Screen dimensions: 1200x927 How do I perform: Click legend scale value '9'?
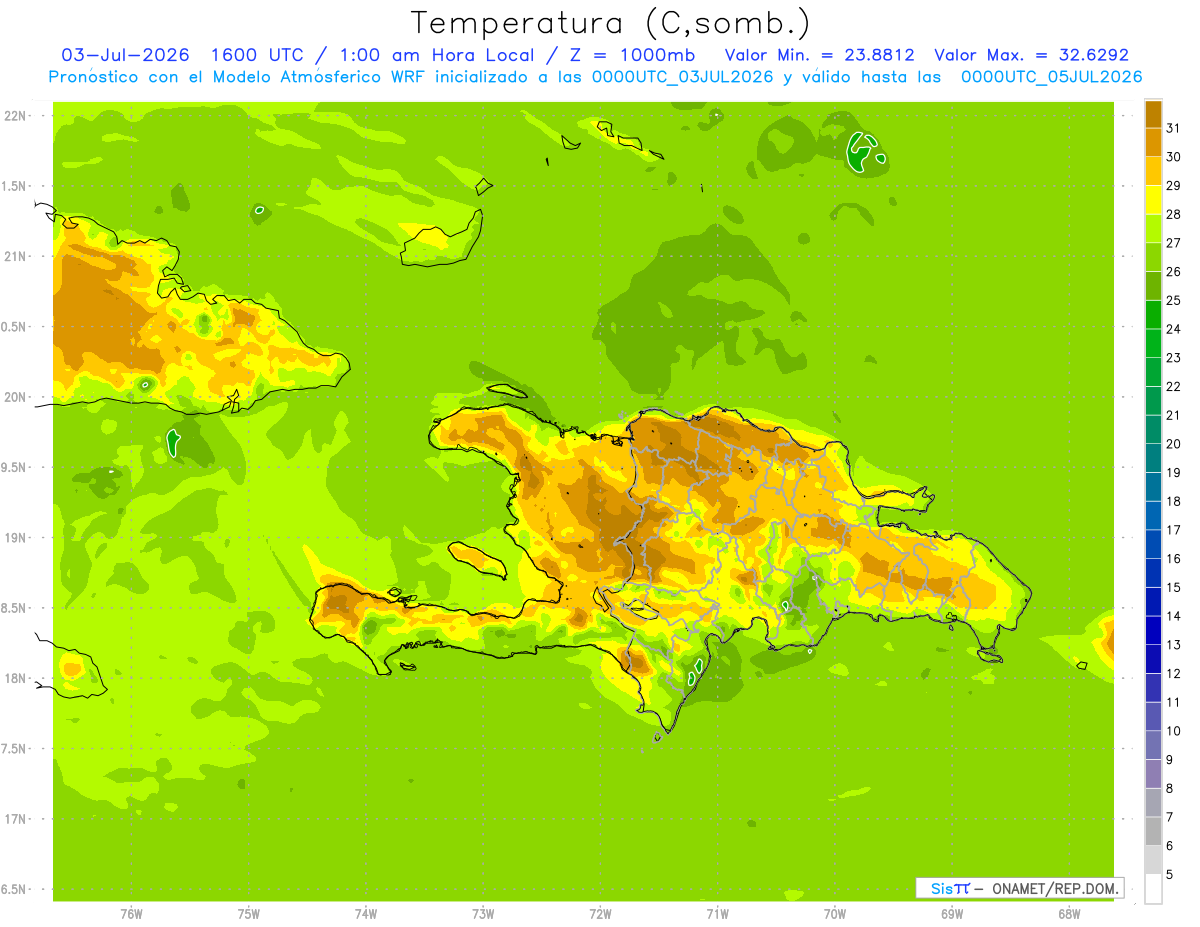pyautogui.click(x=1170, y=760)
